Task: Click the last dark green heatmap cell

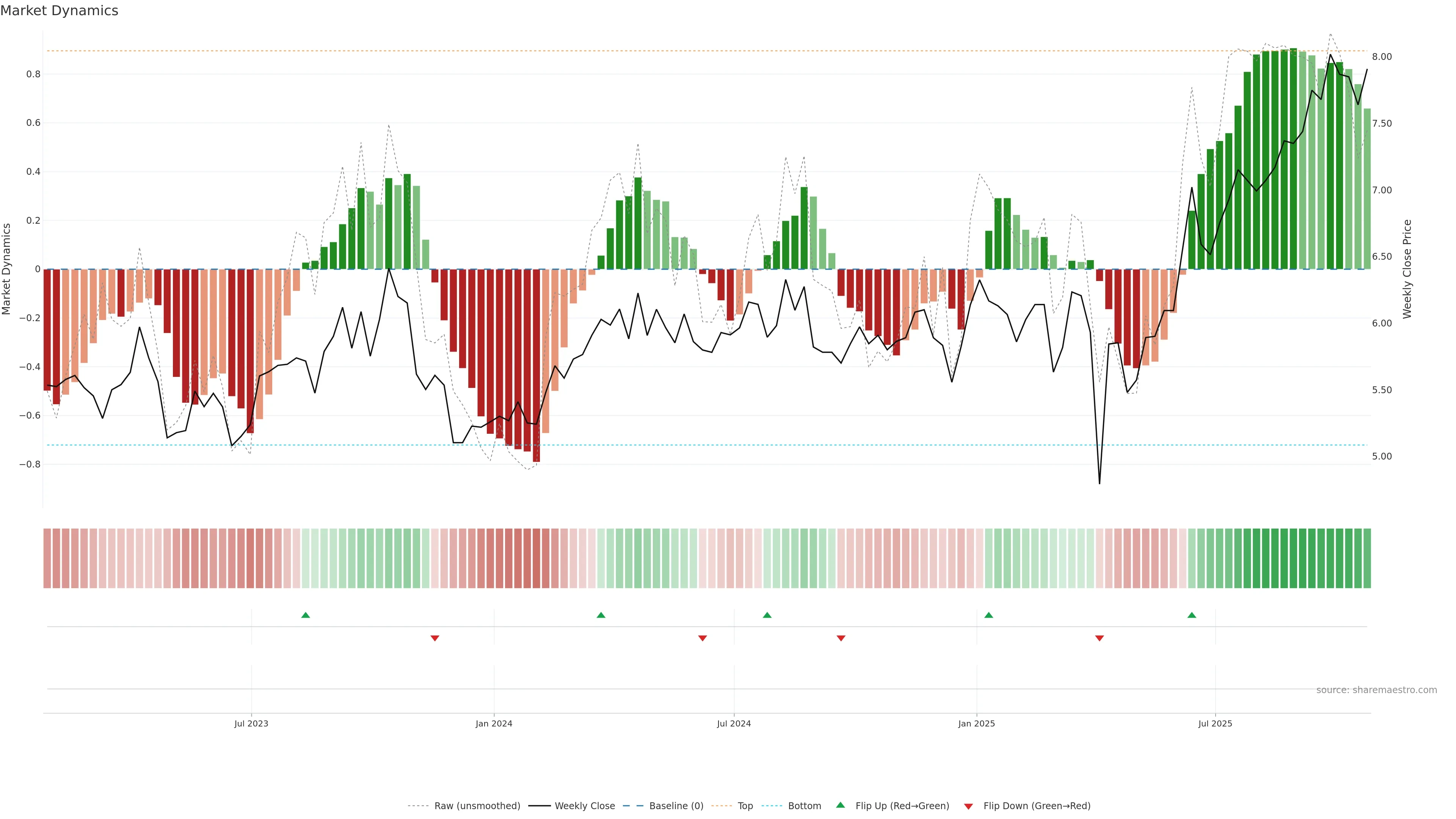Action: [x=1367, y=559]
